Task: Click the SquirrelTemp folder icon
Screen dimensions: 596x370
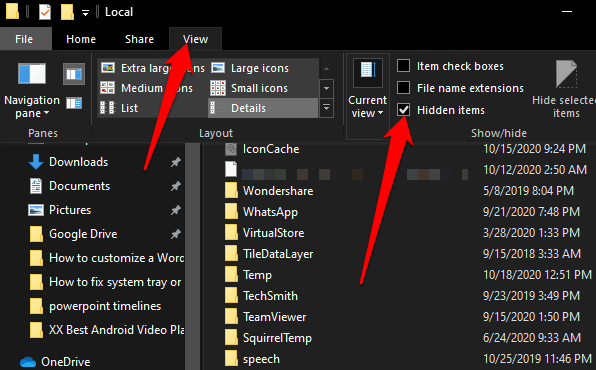Action: click(x=231, y=338)
